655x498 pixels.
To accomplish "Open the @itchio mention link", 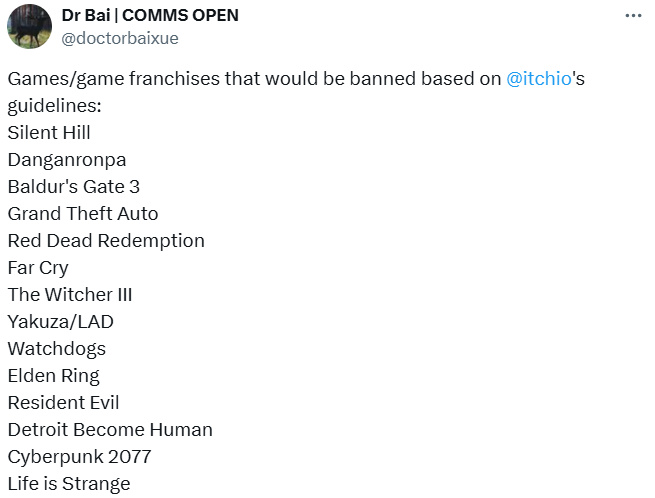I will [539, 79].
